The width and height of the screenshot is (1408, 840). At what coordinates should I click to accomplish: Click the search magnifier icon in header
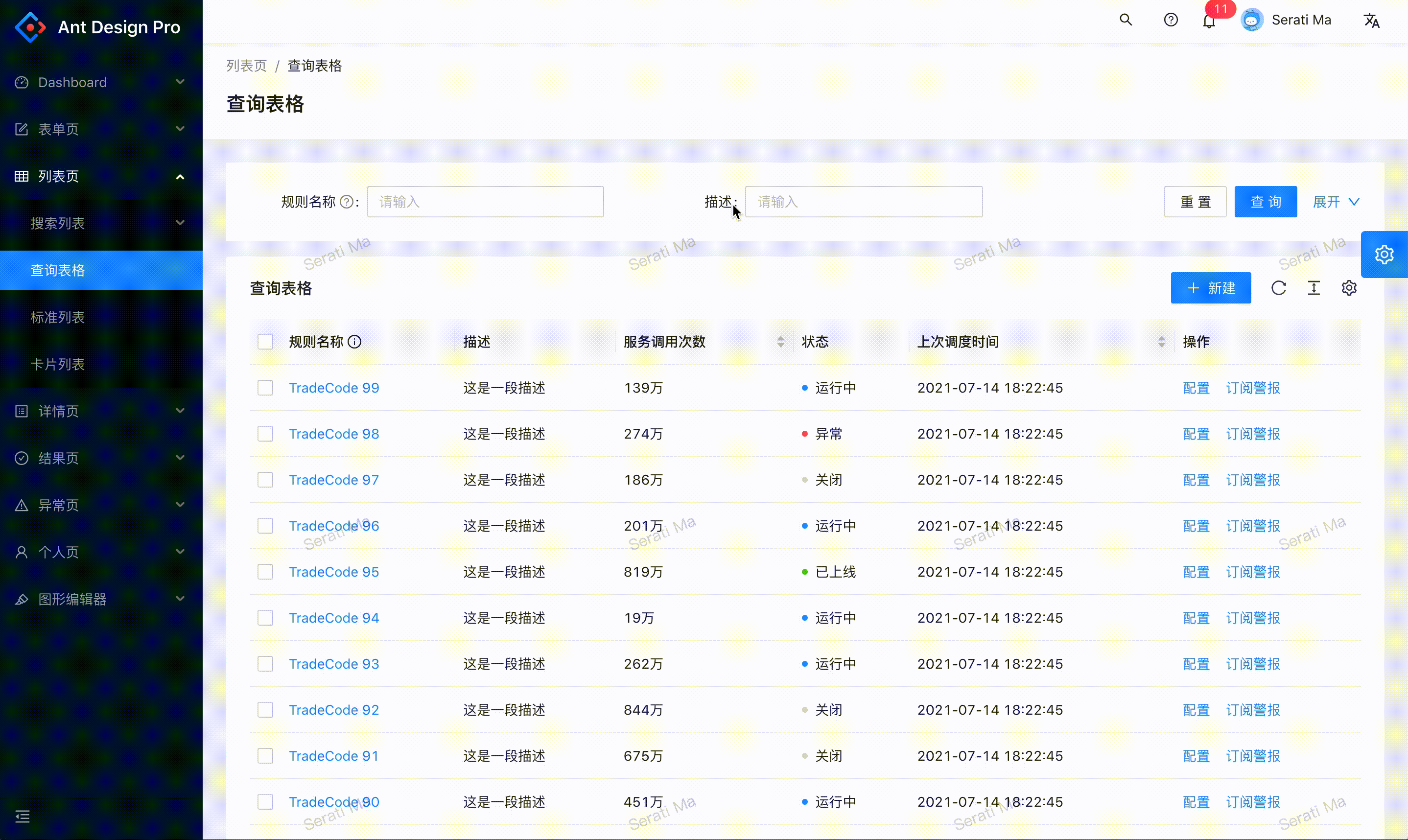click(x=1126, y=21)
